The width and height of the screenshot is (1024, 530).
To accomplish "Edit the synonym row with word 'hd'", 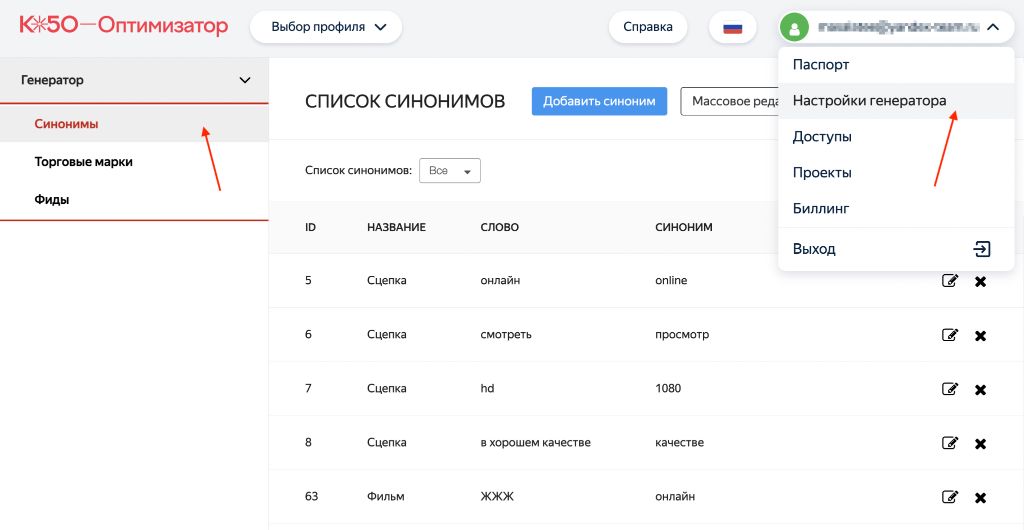I will 949,389.
